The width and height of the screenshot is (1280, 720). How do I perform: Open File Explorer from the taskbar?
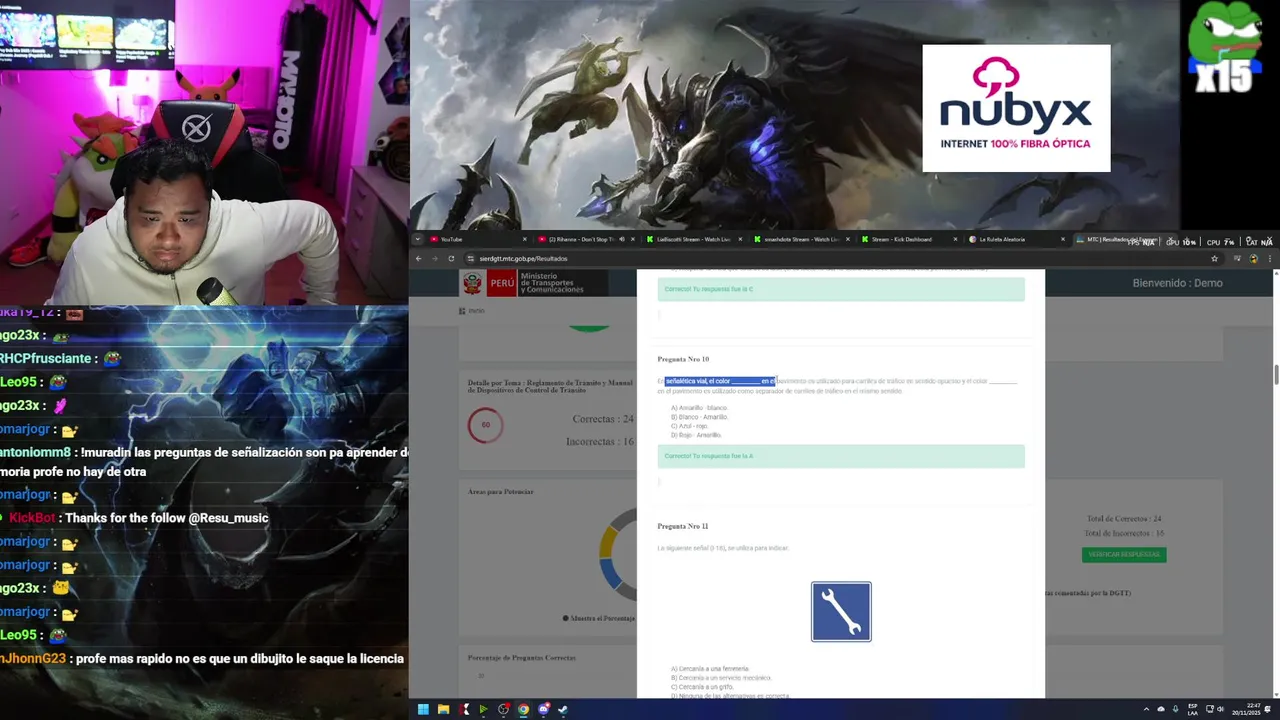(x=443, y=709)
